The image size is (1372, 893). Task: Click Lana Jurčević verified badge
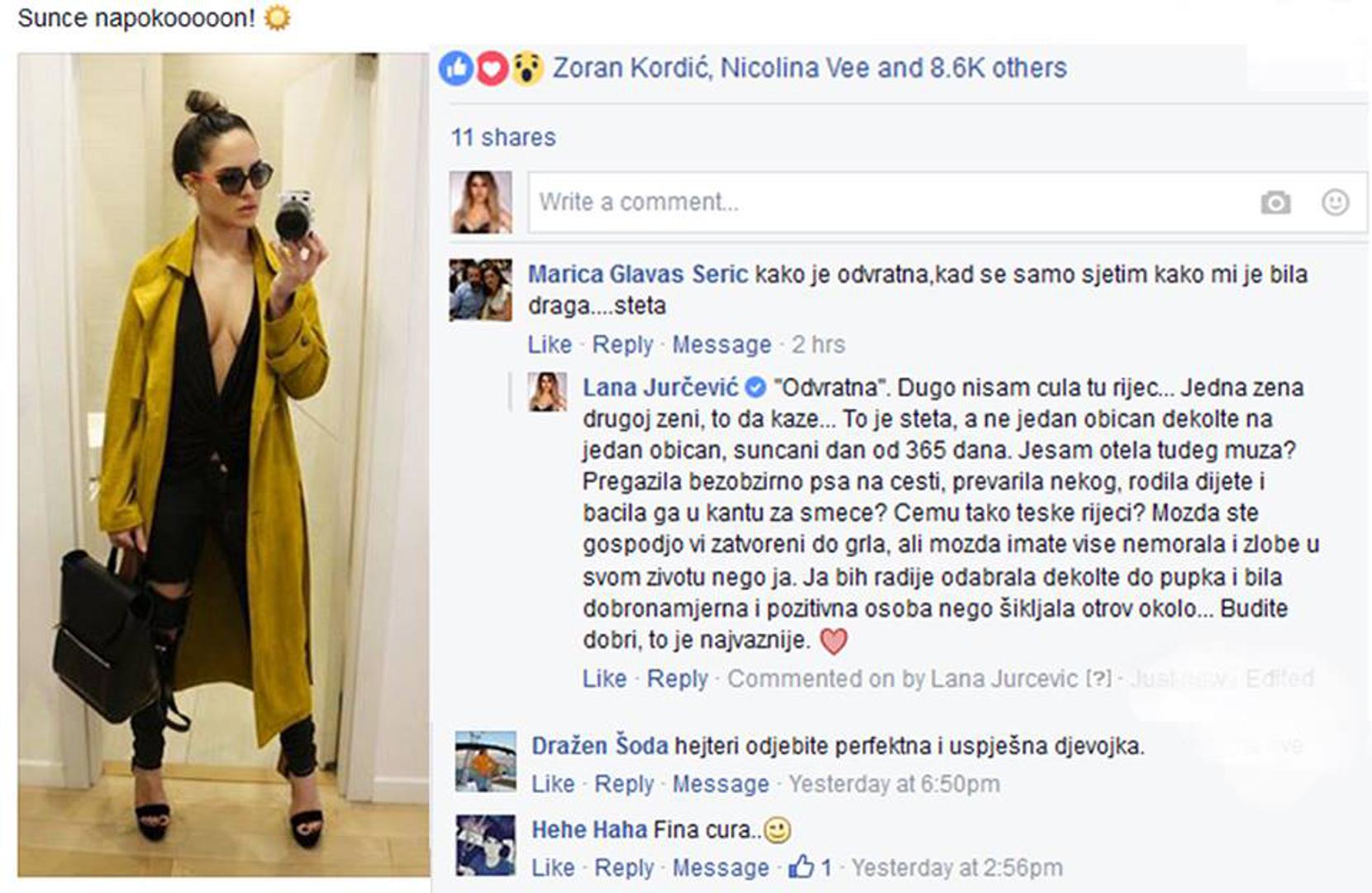tap(755, 387)
